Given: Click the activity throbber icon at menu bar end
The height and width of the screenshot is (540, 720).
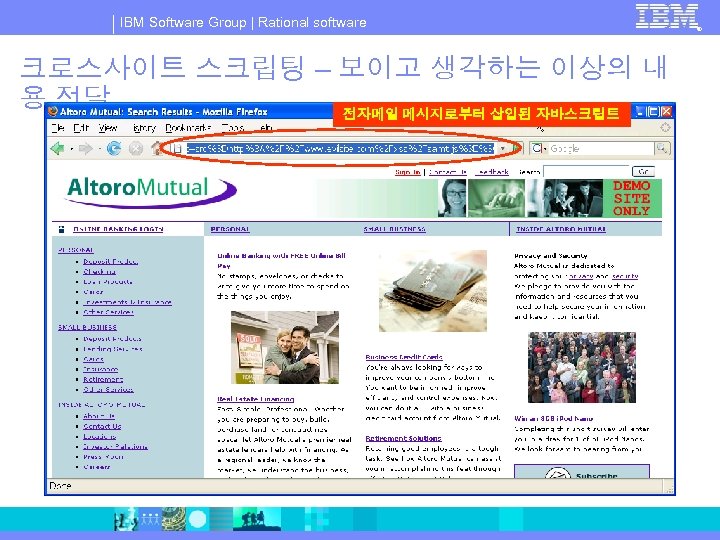Looking at the screenshot, I should [x=665, y=128].
